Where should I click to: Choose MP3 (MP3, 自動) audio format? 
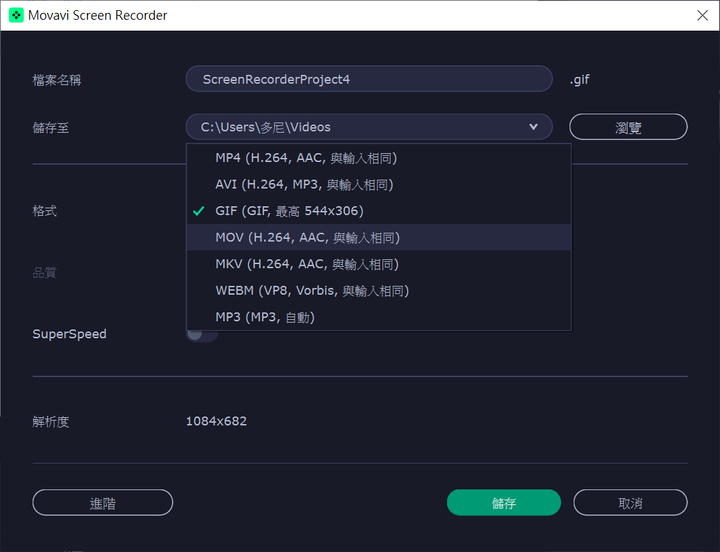point(379,317)
